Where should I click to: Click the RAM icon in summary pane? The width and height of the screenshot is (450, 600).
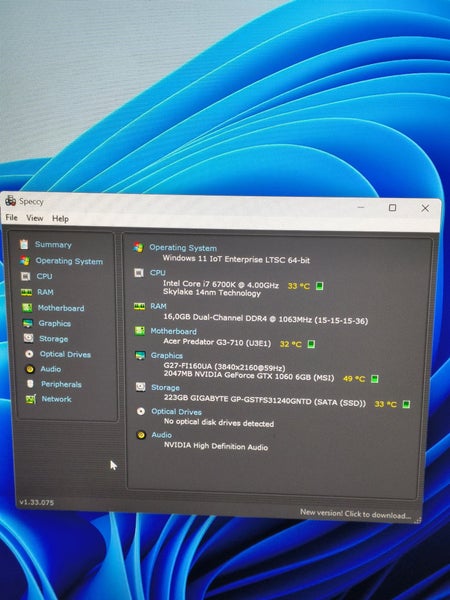coord(139,307)
